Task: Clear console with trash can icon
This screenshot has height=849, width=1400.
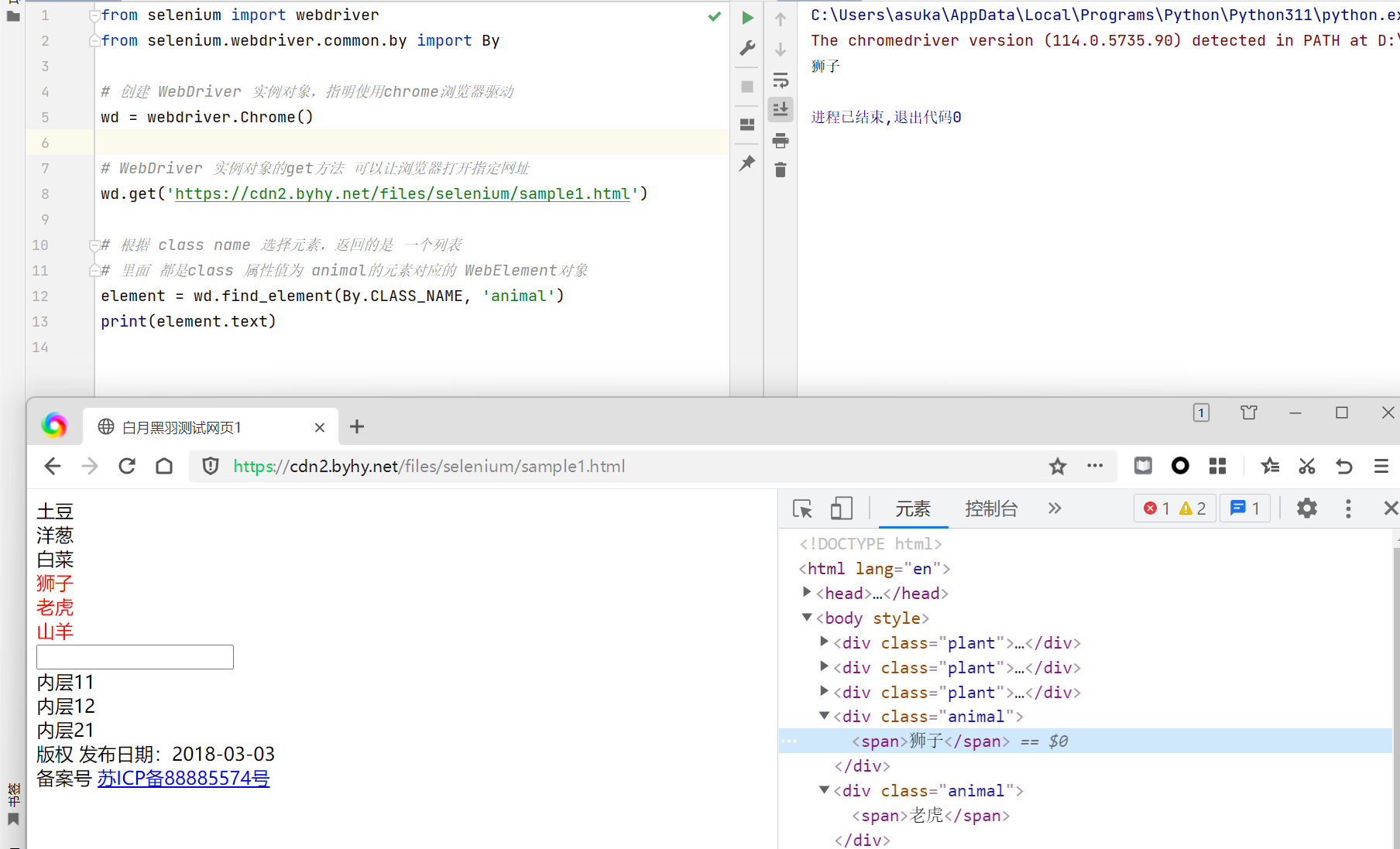Action: pos(781,169)
